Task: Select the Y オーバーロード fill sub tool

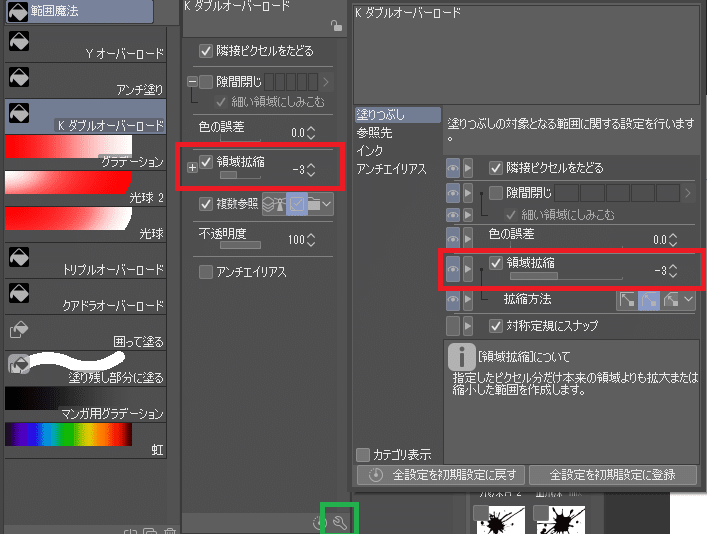Action: click(86, 45)
